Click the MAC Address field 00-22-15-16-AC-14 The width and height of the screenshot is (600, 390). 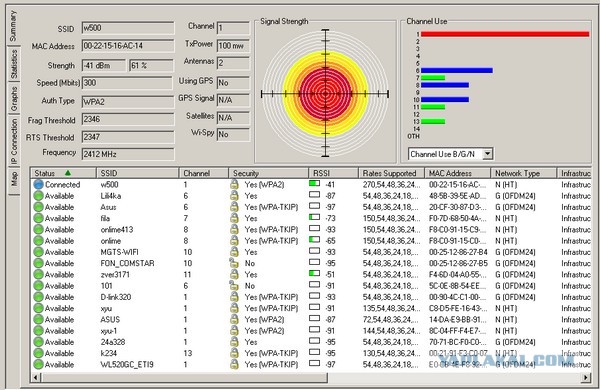[128, 46]
